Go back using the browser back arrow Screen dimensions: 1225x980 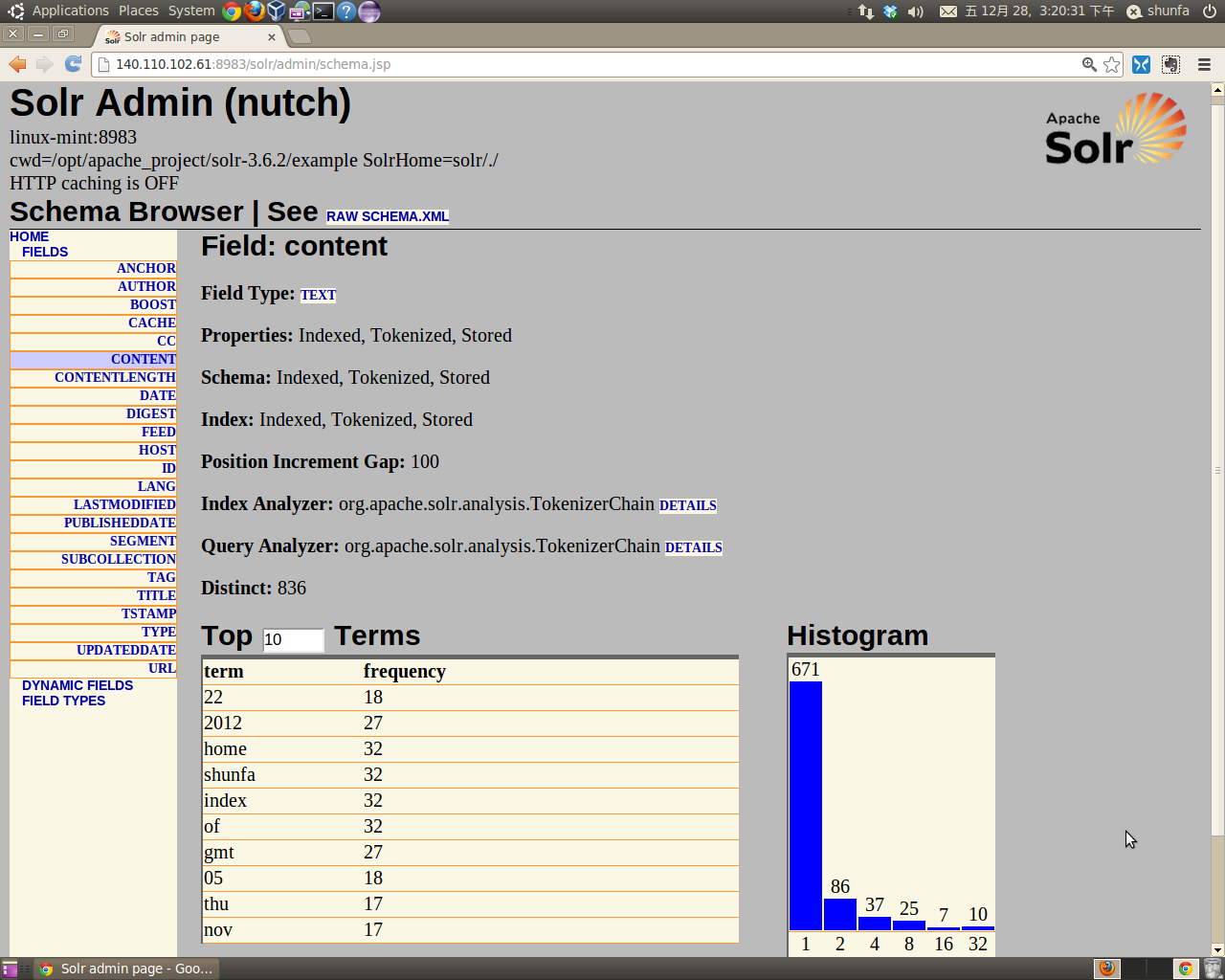pyautogui.click(x=17, y=64)
